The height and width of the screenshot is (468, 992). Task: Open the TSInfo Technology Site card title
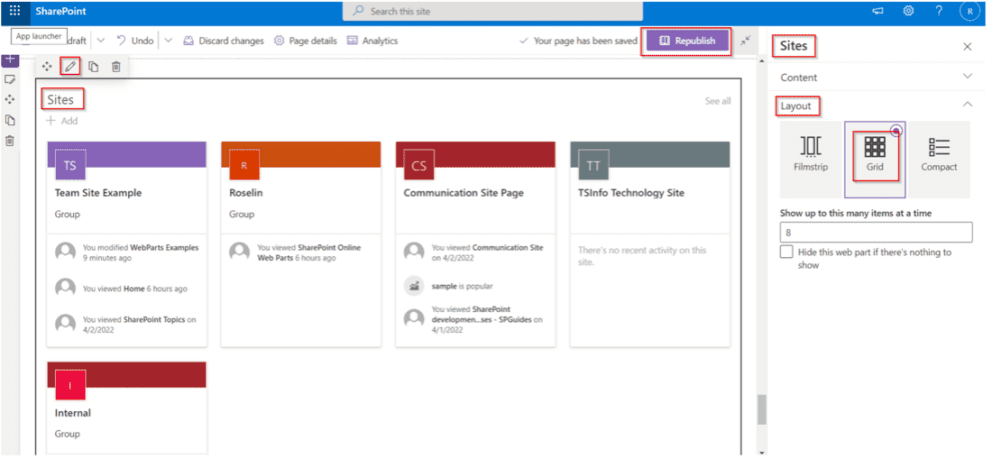[631, 193]
